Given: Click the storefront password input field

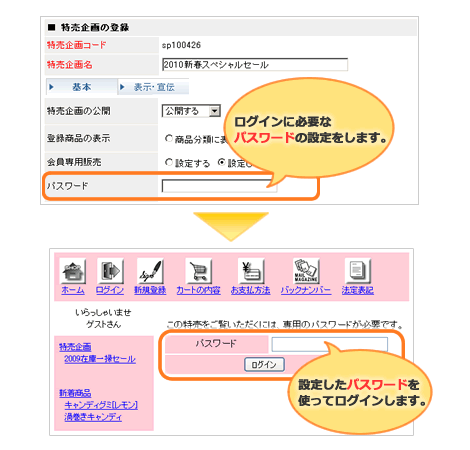Looking at the screenshot, I should click(x=329, y=344).
